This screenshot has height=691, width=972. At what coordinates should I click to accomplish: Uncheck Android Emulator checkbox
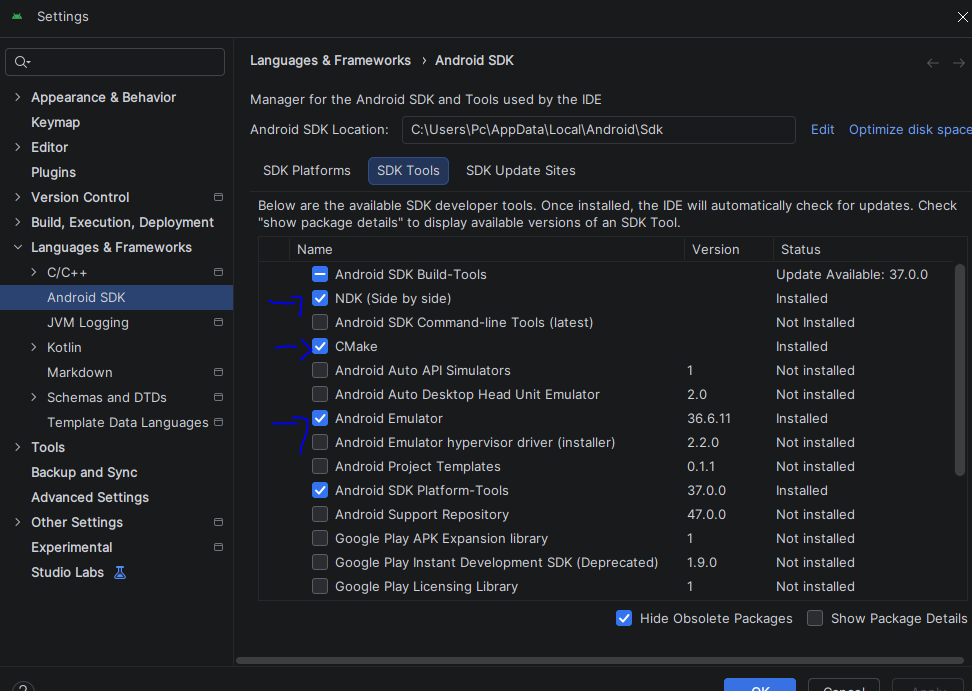[x=320, y=418]
